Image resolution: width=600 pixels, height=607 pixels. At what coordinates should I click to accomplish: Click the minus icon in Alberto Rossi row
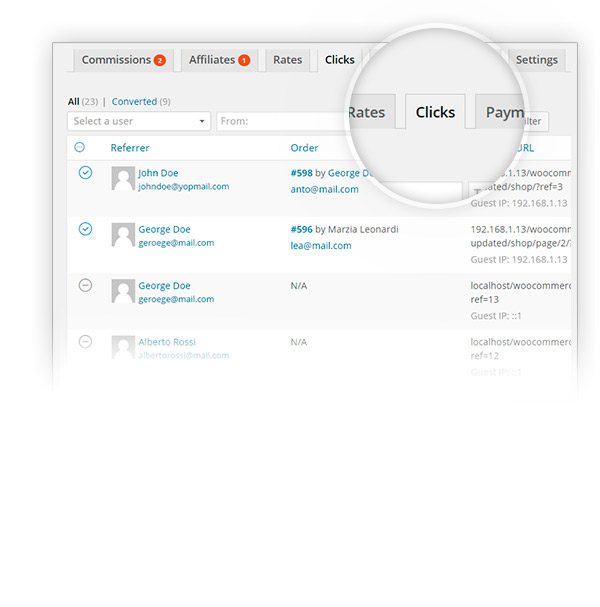85,341
